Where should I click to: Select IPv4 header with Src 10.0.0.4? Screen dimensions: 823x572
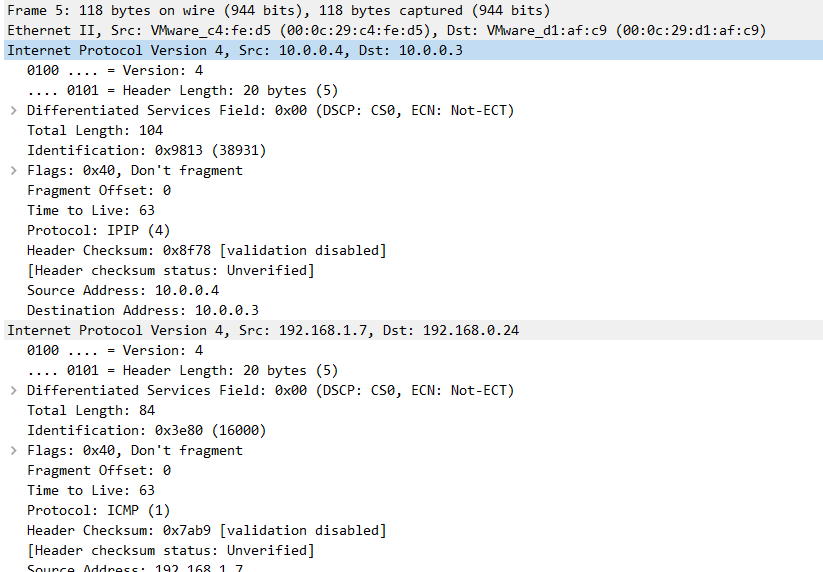[412, 50]
